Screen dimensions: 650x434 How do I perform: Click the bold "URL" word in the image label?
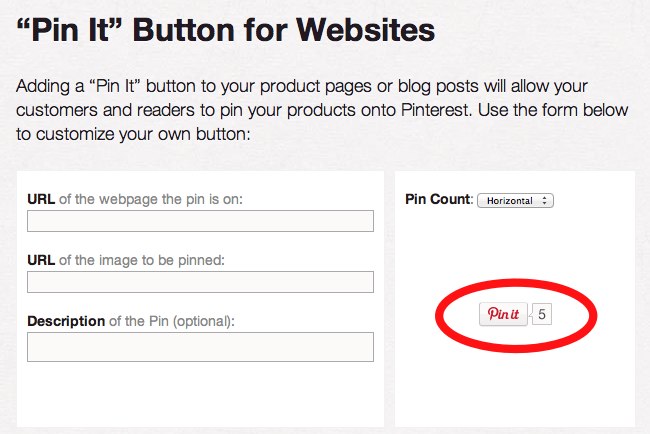41,260
